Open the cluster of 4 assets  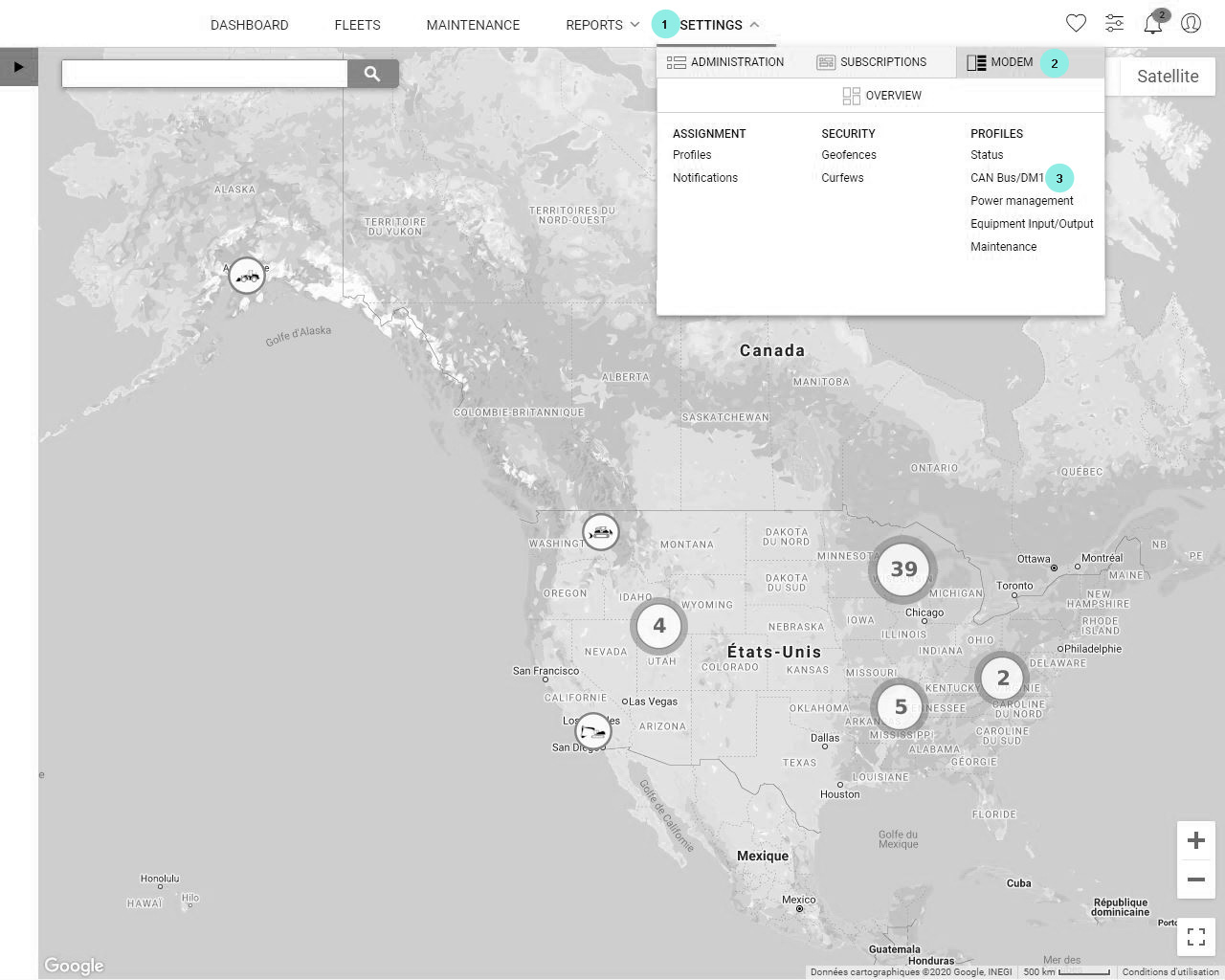click(x=658, y=626)
